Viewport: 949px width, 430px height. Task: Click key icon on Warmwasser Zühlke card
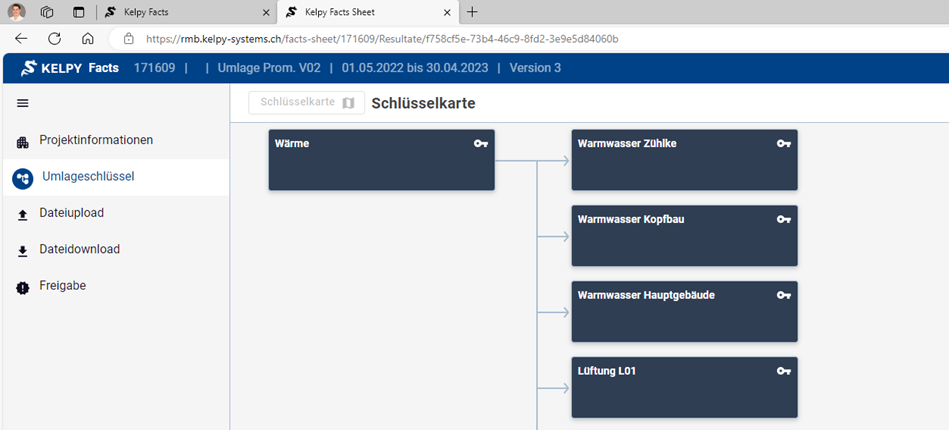click(x=784, y=144)
